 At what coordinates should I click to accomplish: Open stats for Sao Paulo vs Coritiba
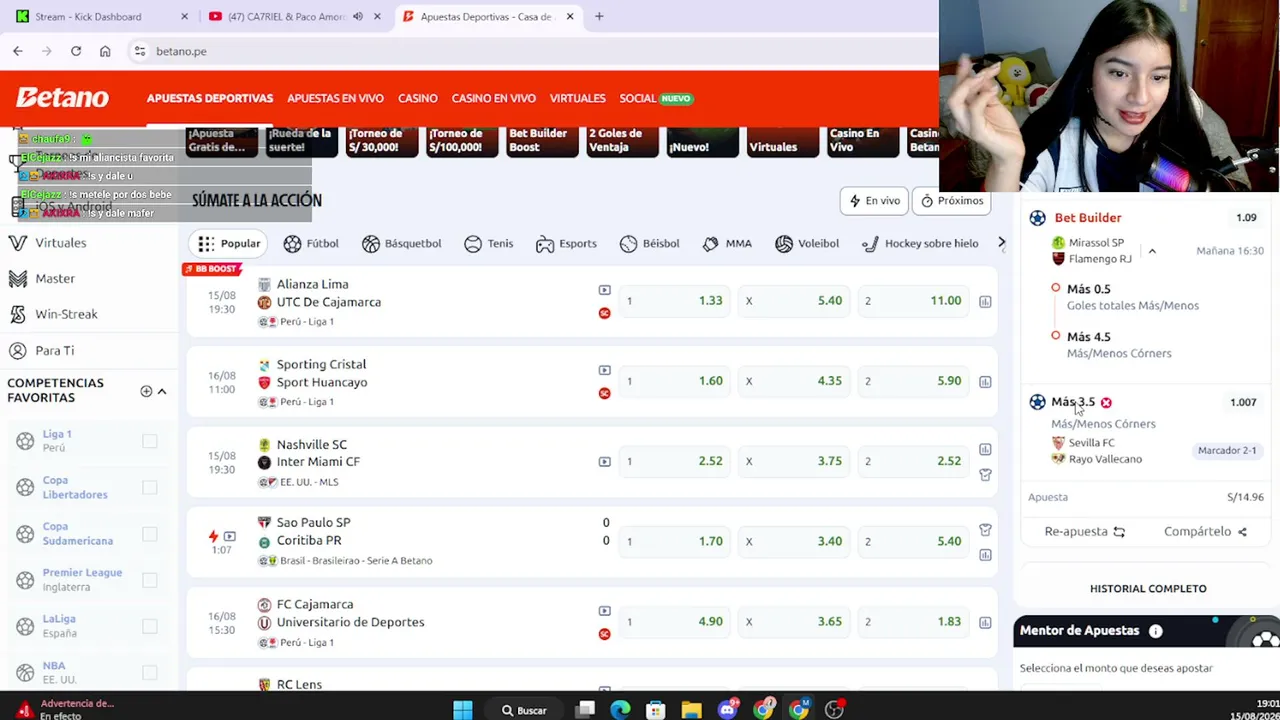point(985,555)
